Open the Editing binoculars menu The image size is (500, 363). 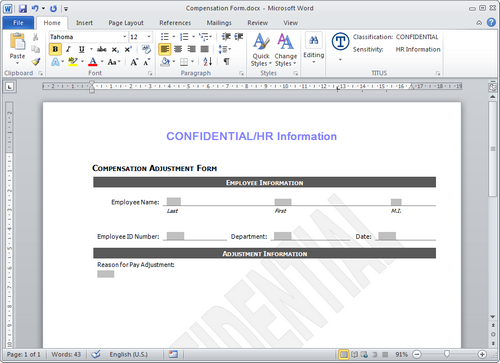314,48
